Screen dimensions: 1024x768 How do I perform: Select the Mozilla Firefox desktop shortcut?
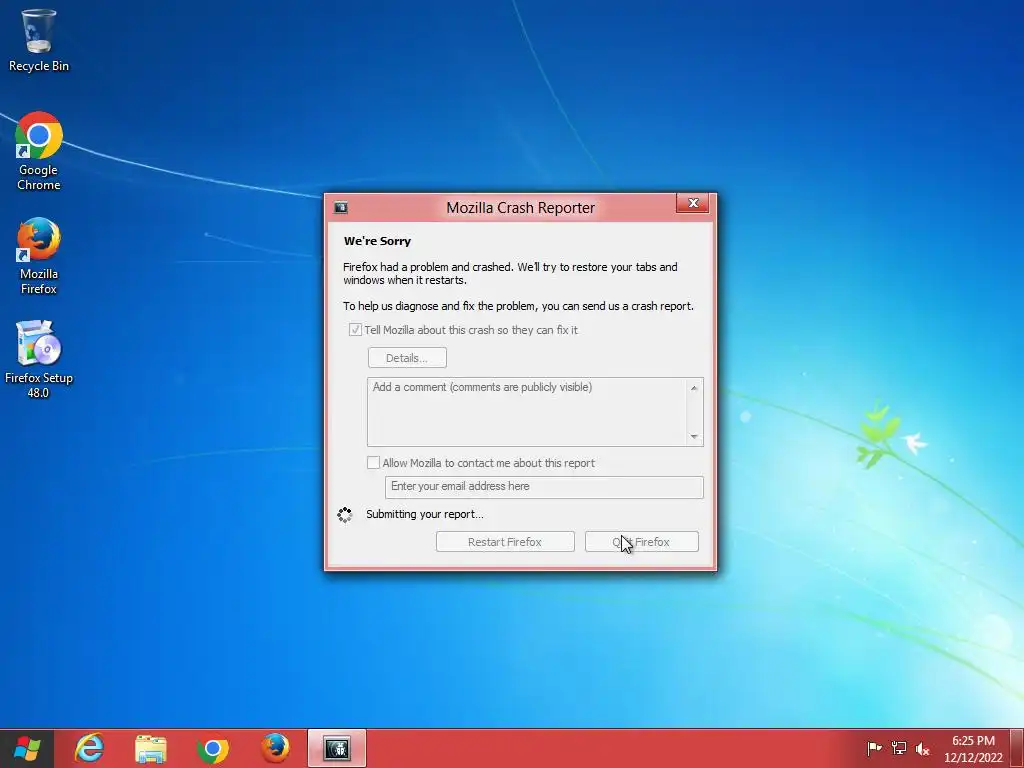pyautogui.click(x=39, y=256)
